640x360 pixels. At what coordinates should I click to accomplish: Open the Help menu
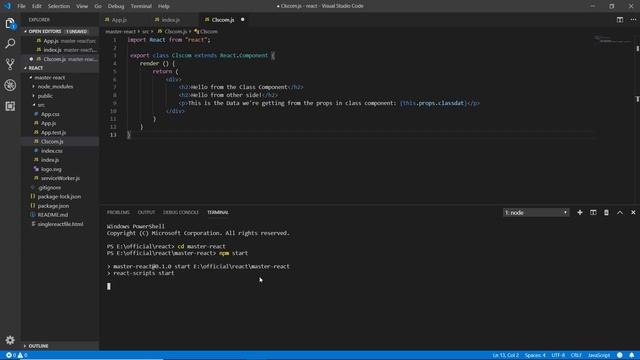(x=164, y=6)
